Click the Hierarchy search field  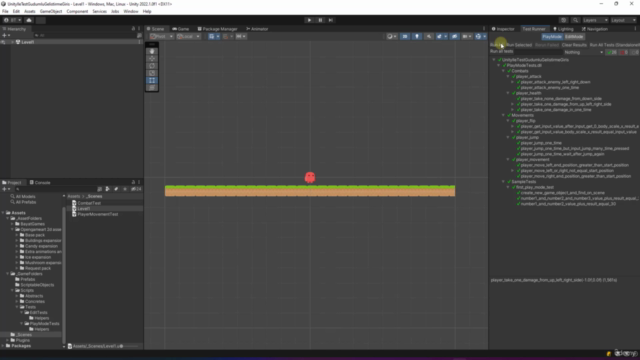coord(85,36)
